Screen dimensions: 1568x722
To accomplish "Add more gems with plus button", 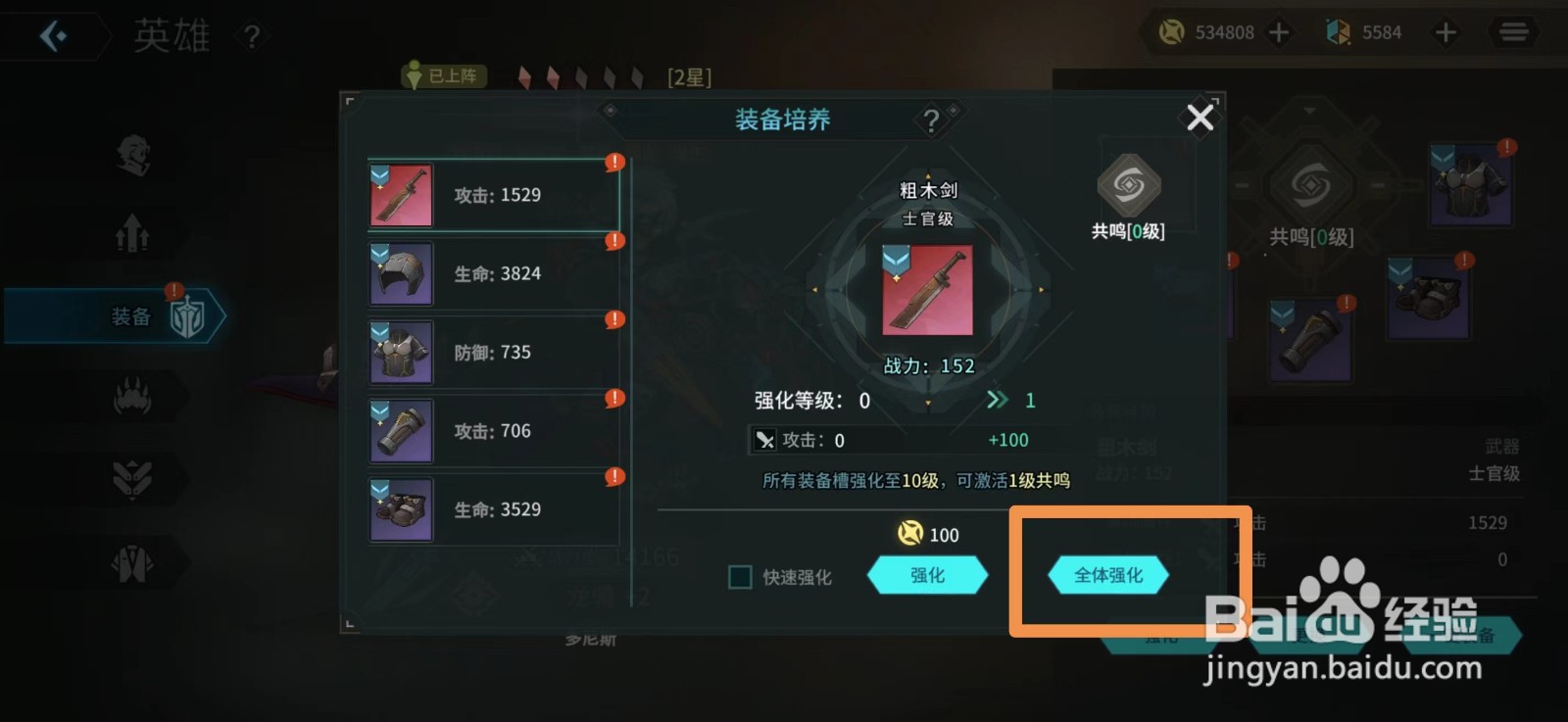I will click(x=1445, y=32).
